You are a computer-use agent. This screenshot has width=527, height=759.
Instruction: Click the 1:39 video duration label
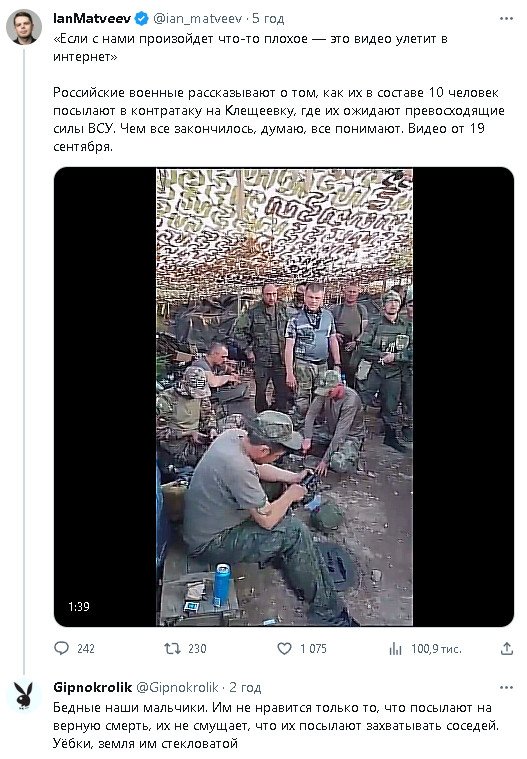tap(78, 607)
